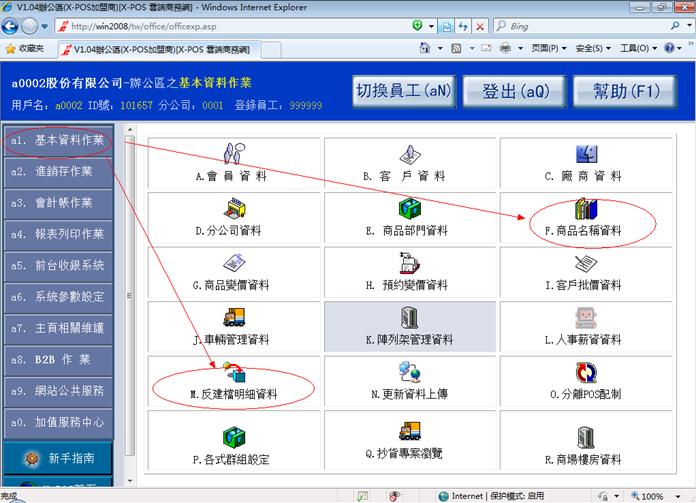Open the 會員資料 member data icon
The width and height of the screenshot is (696, 503).
click(232, 155)
